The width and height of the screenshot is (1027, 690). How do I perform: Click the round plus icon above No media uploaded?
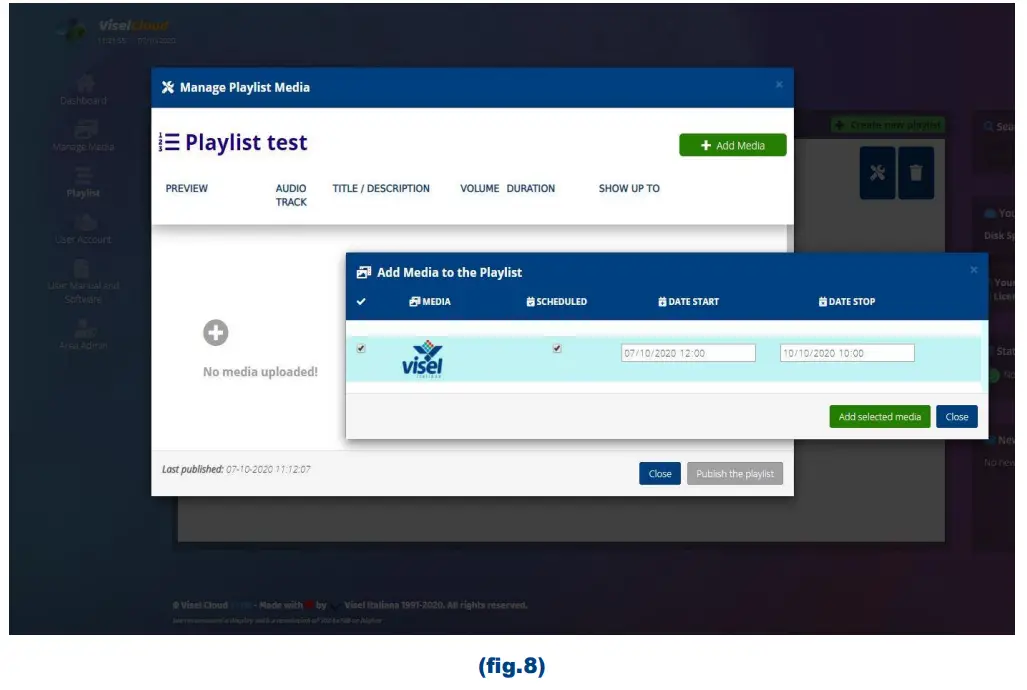[215, 333]
